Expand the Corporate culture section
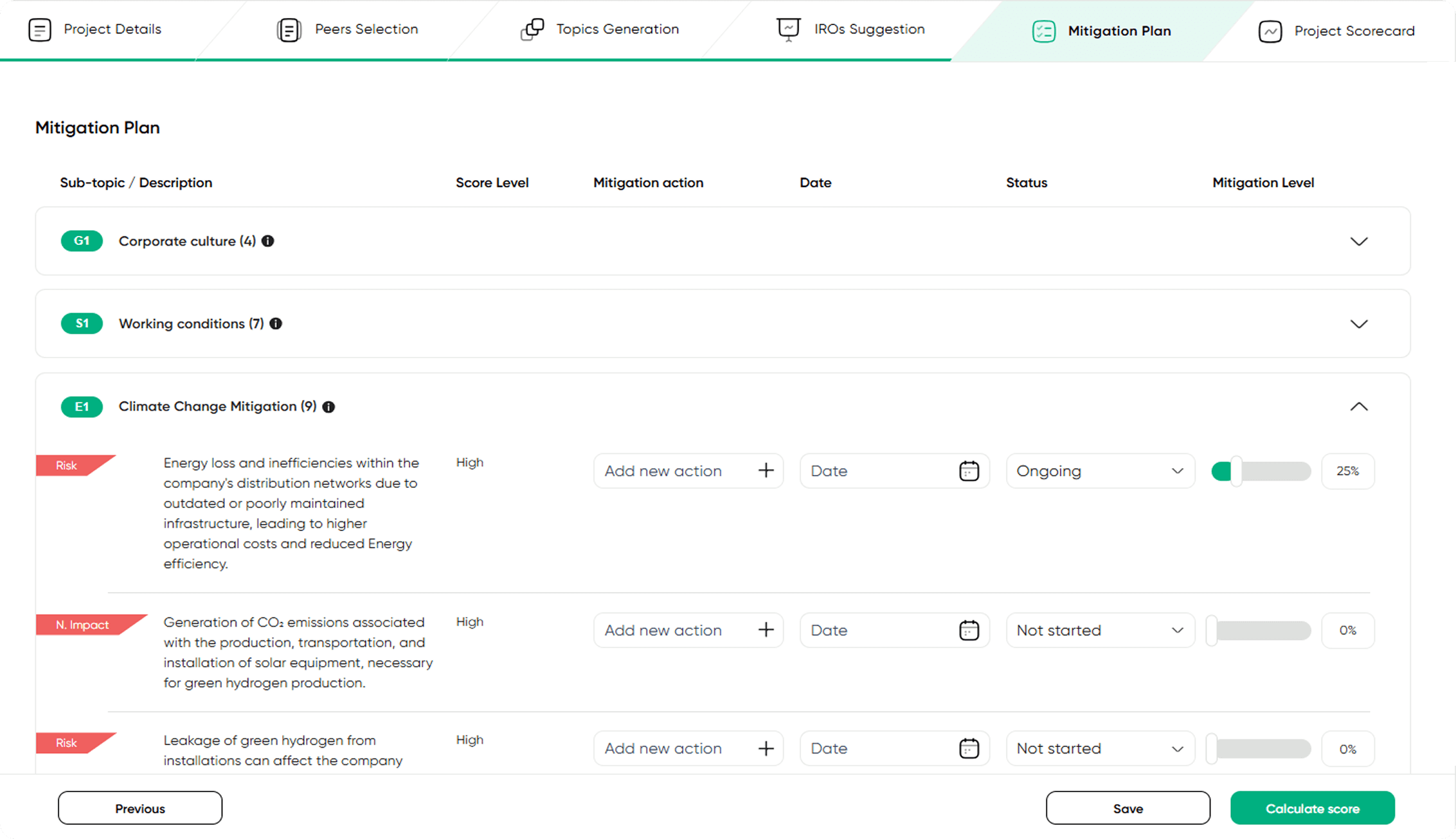The image size is (1456, 839). (x=1358, y=242)
